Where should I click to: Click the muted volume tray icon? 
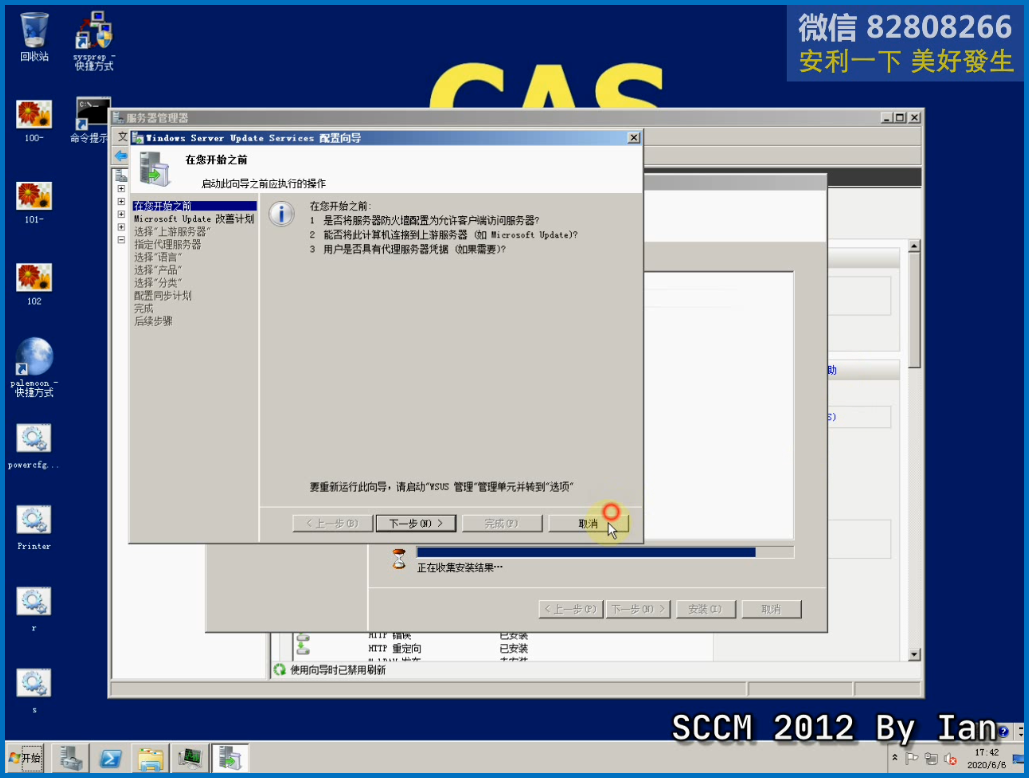(950, 759)
